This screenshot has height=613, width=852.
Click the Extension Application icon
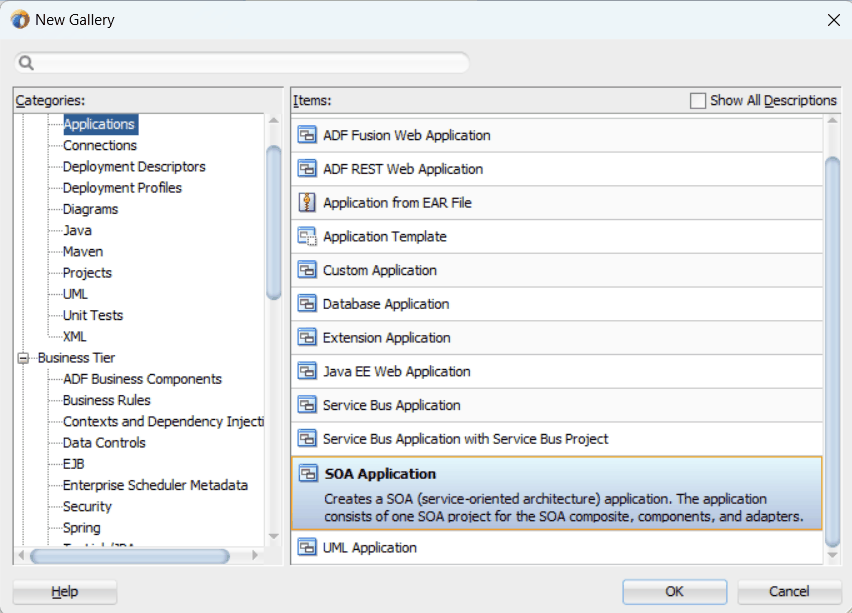(x=307, y=337)
